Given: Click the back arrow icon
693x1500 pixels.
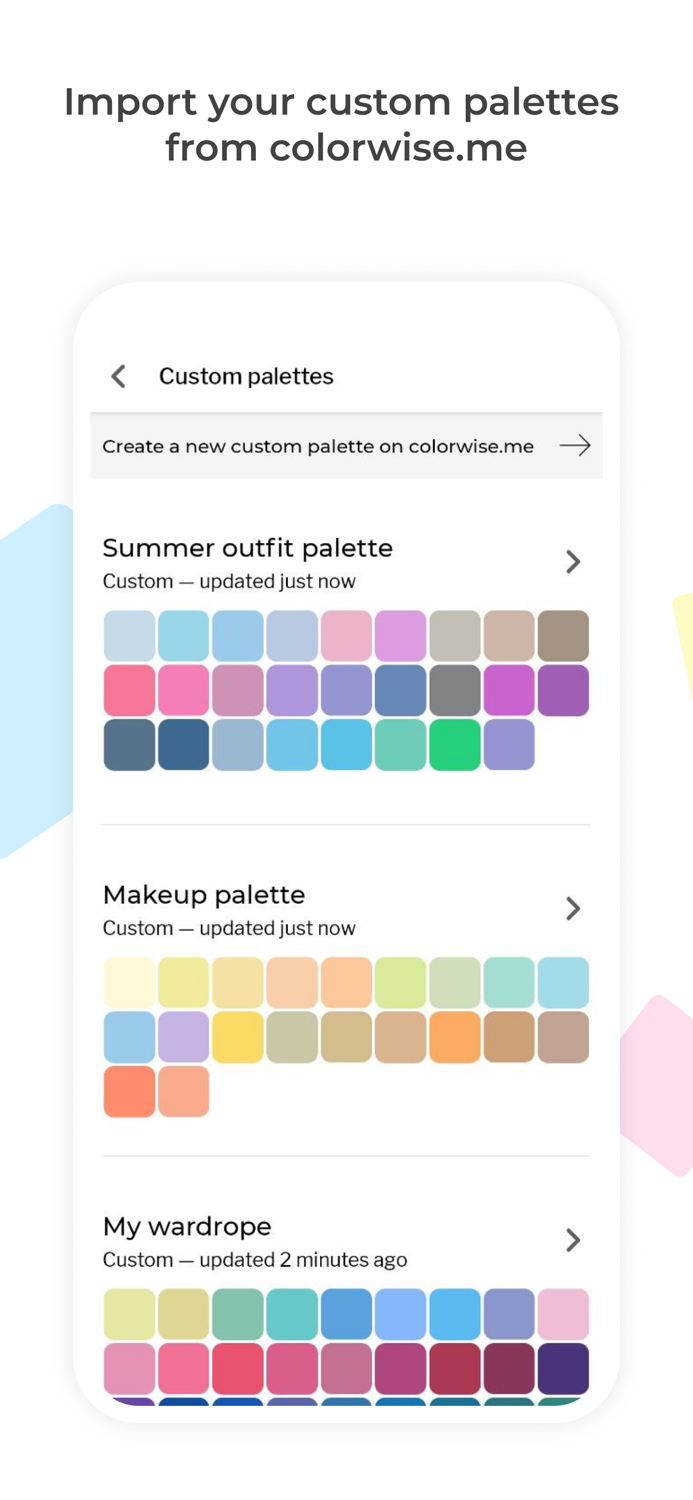Looking at the screenshot, I should (x=118, y=376).
